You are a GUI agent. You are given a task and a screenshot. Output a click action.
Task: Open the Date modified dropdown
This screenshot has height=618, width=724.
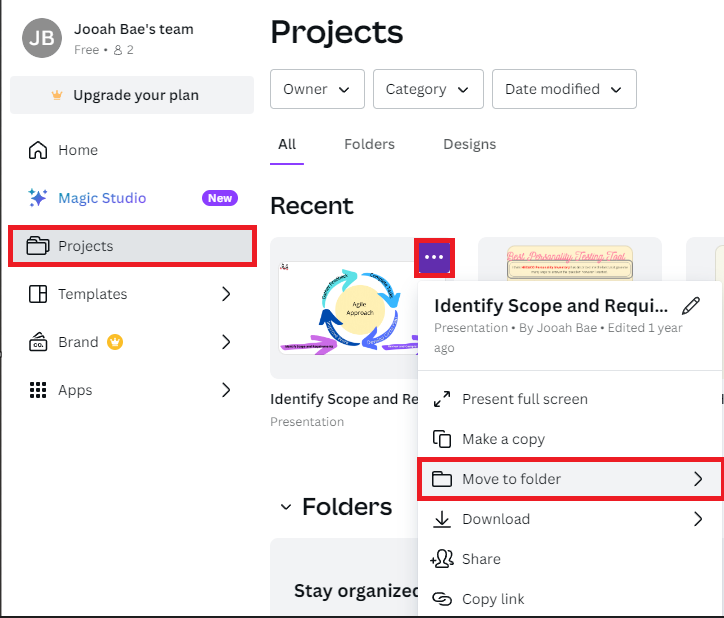click(x=564, y=89)
